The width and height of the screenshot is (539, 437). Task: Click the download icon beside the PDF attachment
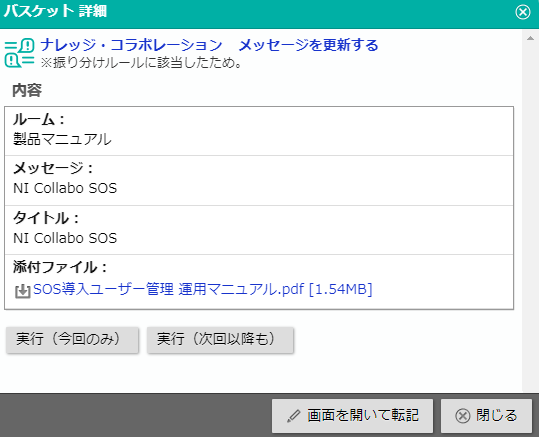tap(22, 291)
